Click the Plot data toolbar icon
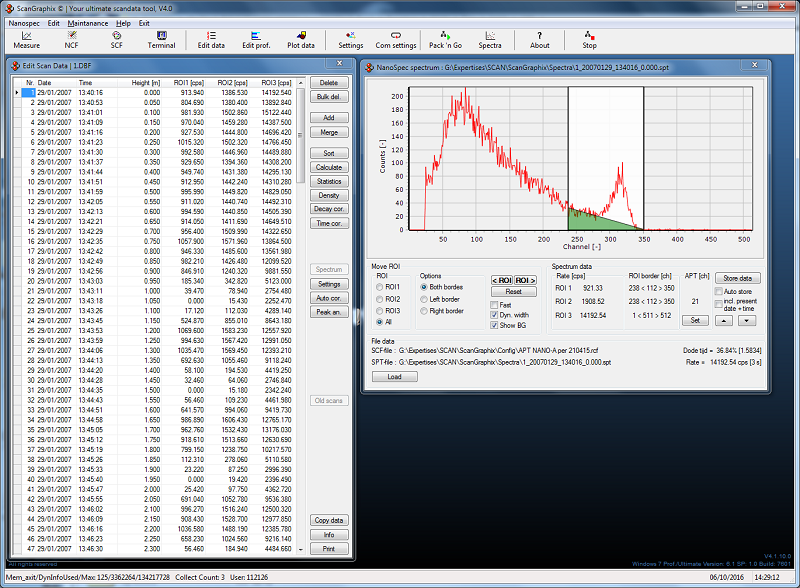The height and width of the screenshot is (588, 800). [x=301, y=39]
